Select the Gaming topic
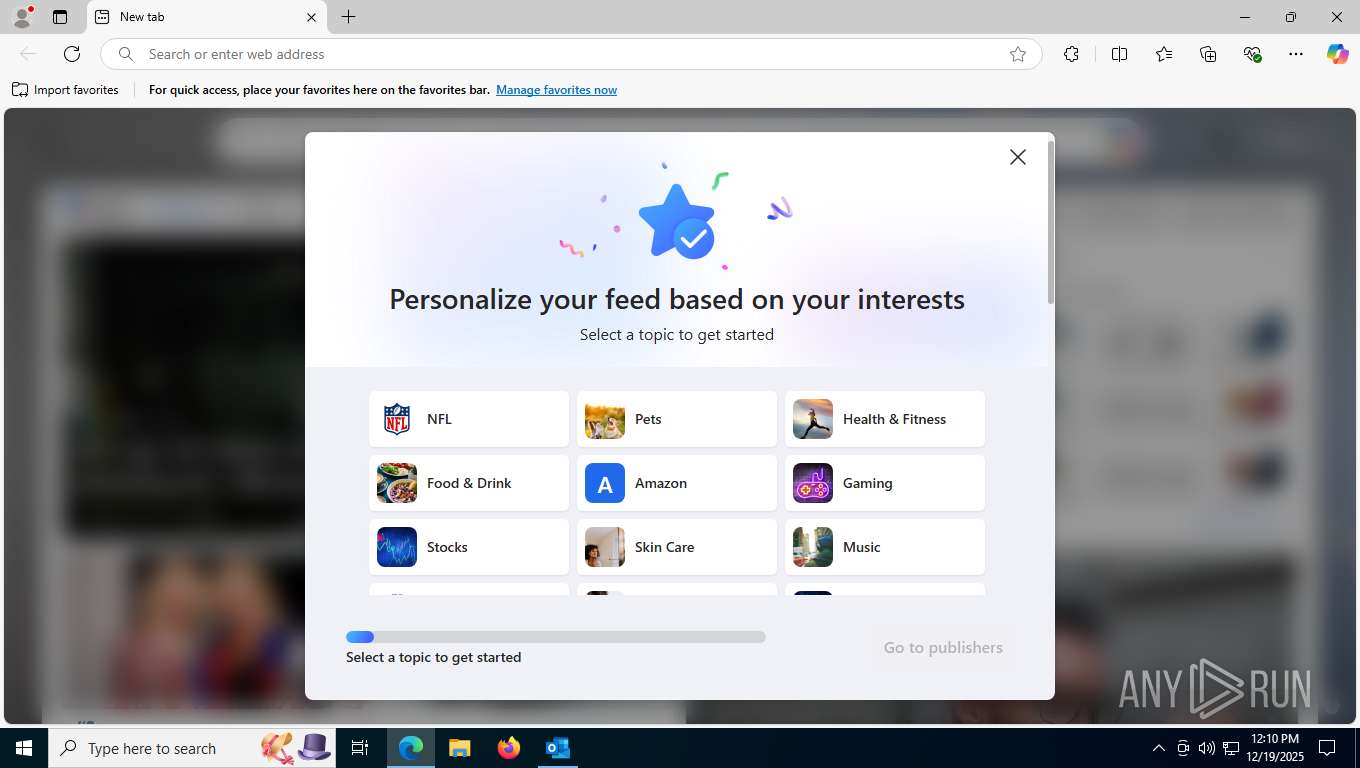 [x=885, y=483]
